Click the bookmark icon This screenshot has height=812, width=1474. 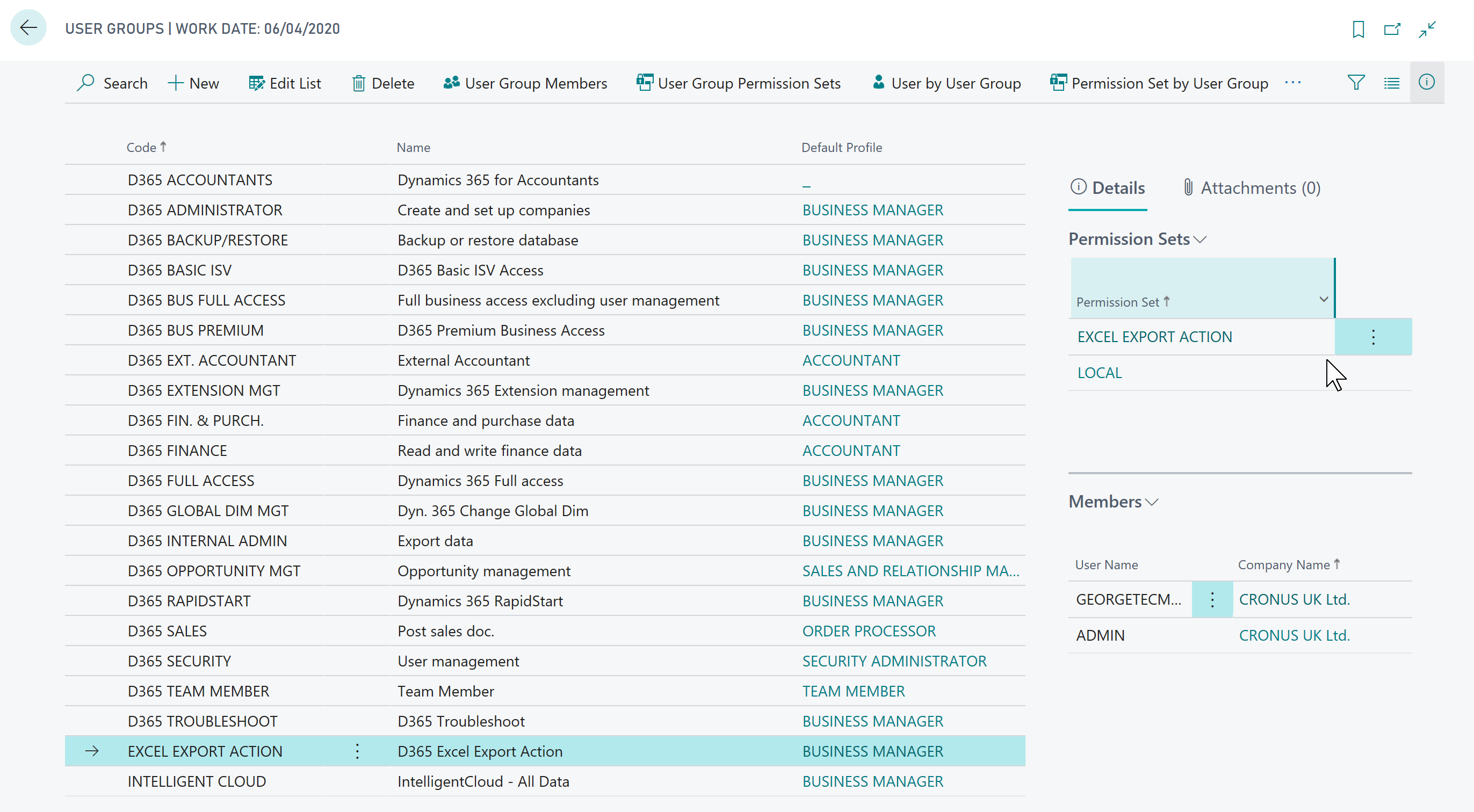[1358, 28]
